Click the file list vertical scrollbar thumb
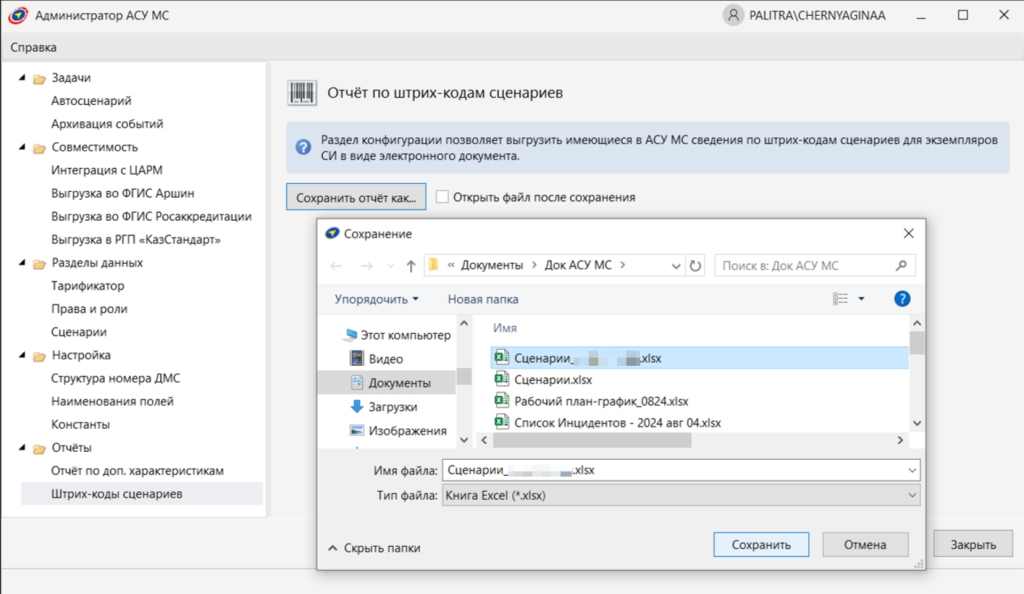 pos(917,343)
